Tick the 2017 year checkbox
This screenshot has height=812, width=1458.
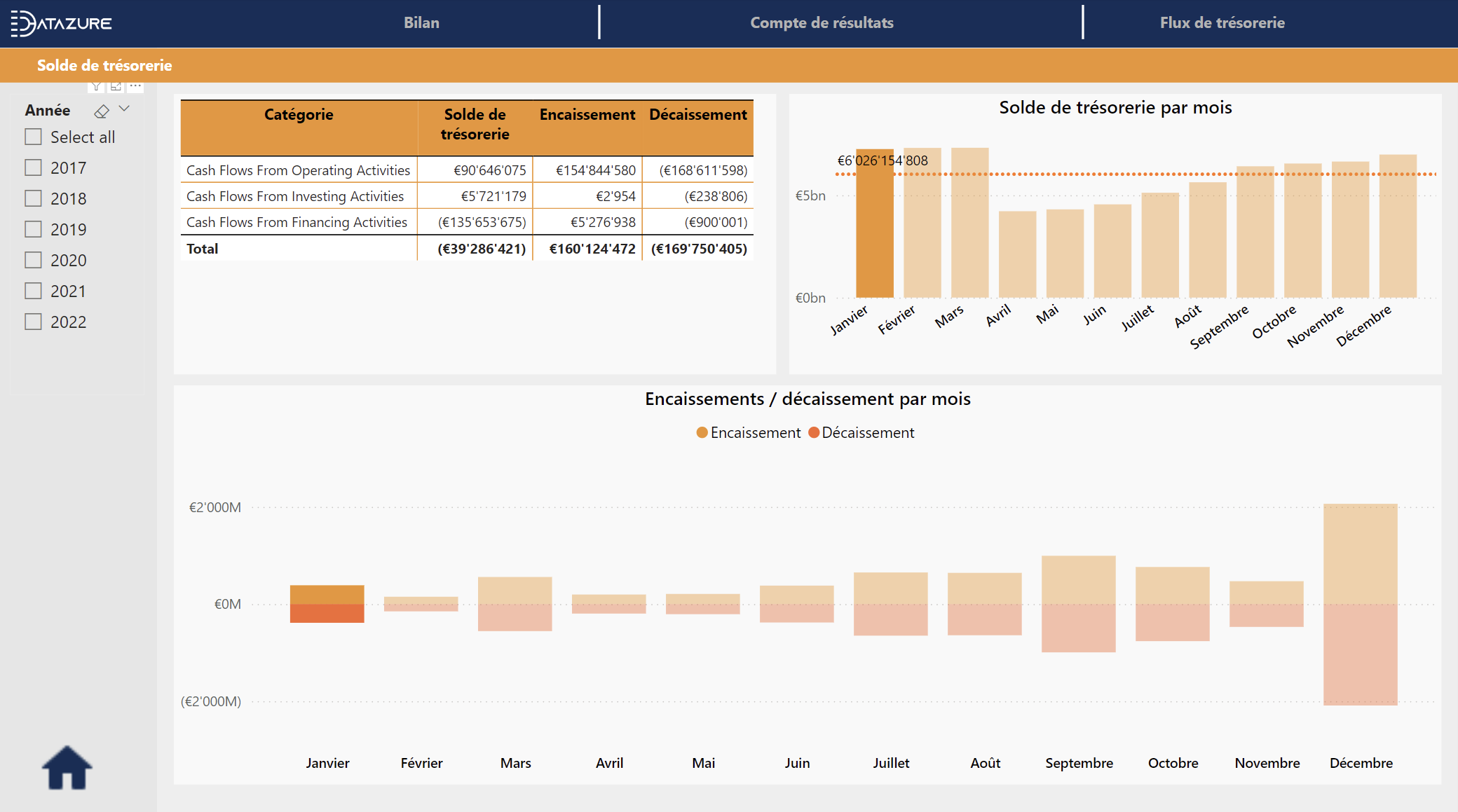33,167
